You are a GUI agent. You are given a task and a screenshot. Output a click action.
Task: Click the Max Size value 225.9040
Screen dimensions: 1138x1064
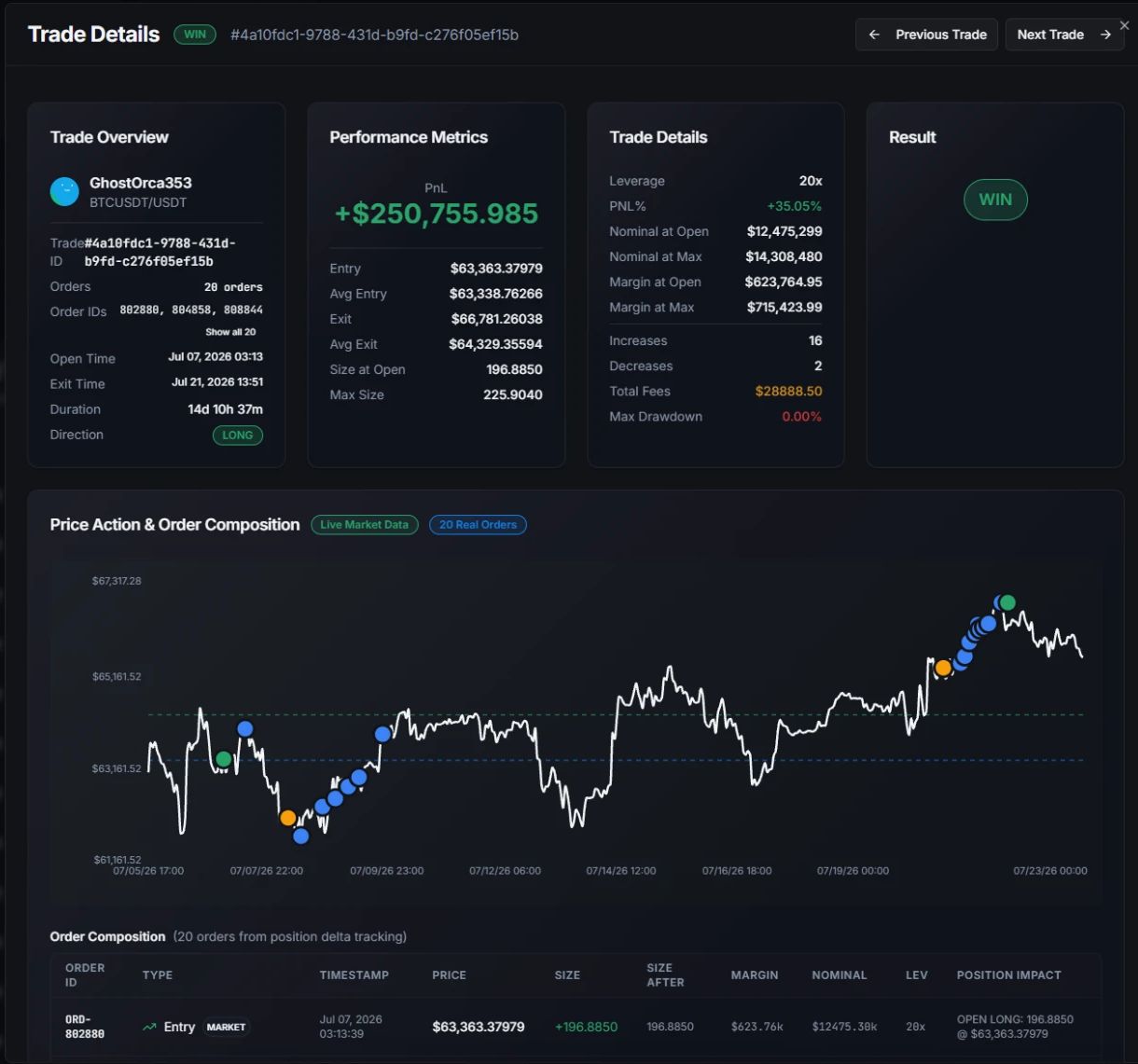click(x=513, y=394)
